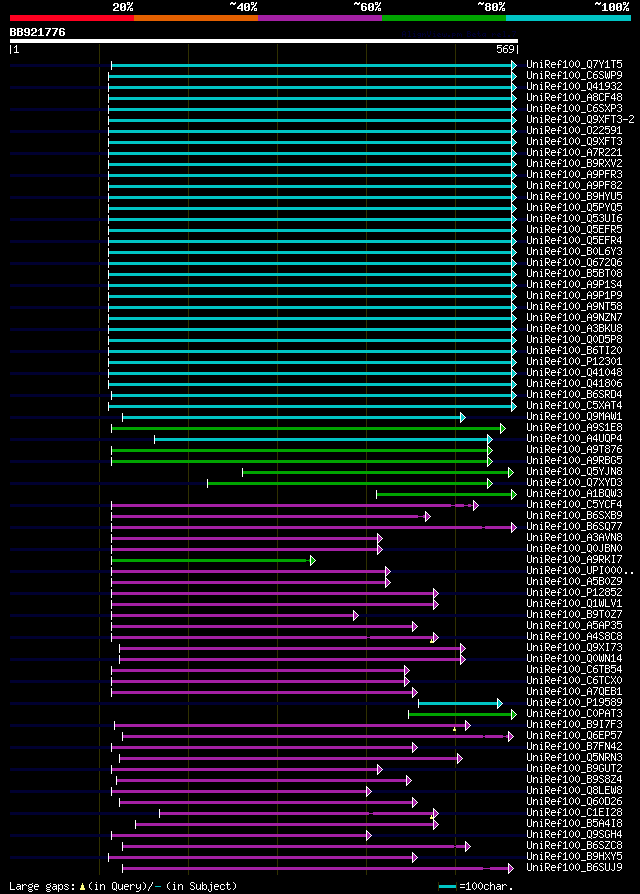The width and height of the screenshot is (640, 894).
Task: Click the purple ~60% identity legend segment
Action: pyautogui.click(x=320, y=18)
